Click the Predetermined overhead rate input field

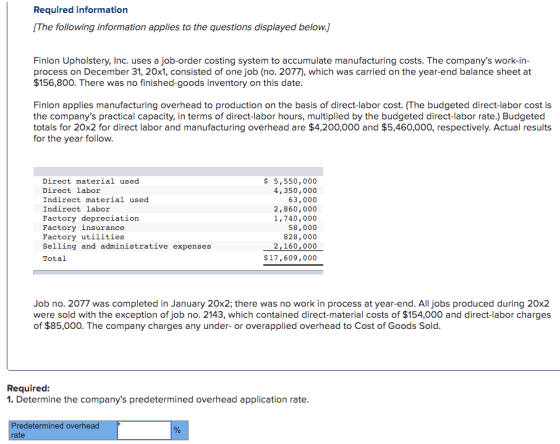[x=144, y=430]
